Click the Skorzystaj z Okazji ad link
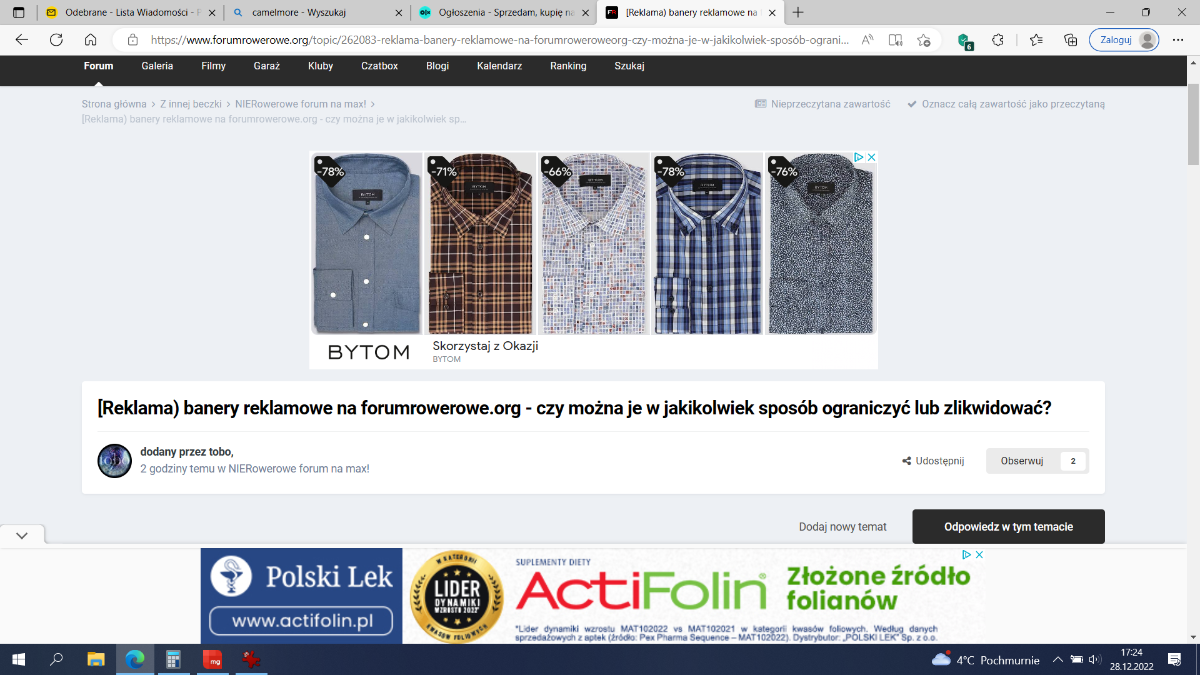Screen dimensions: 1200x675 click(486, 346)
